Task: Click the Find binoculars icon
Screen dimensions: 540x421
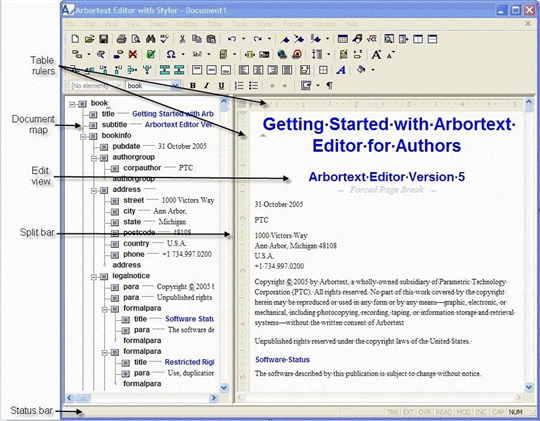Action: click(x=150, y=39)
